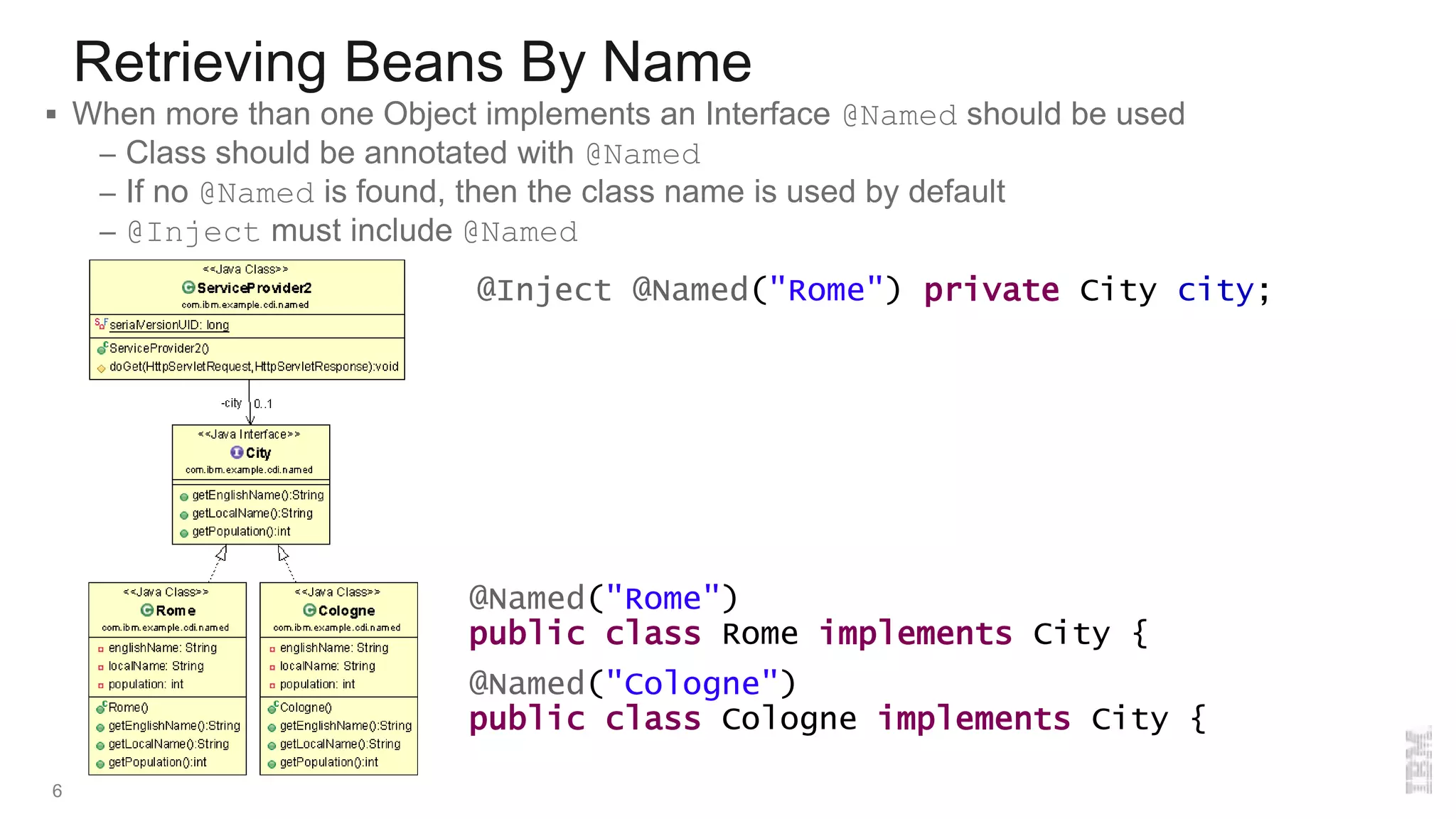Click Rome's getLocalName method icon
This screenshot has height=819, width=1456.
coord(100,746)
